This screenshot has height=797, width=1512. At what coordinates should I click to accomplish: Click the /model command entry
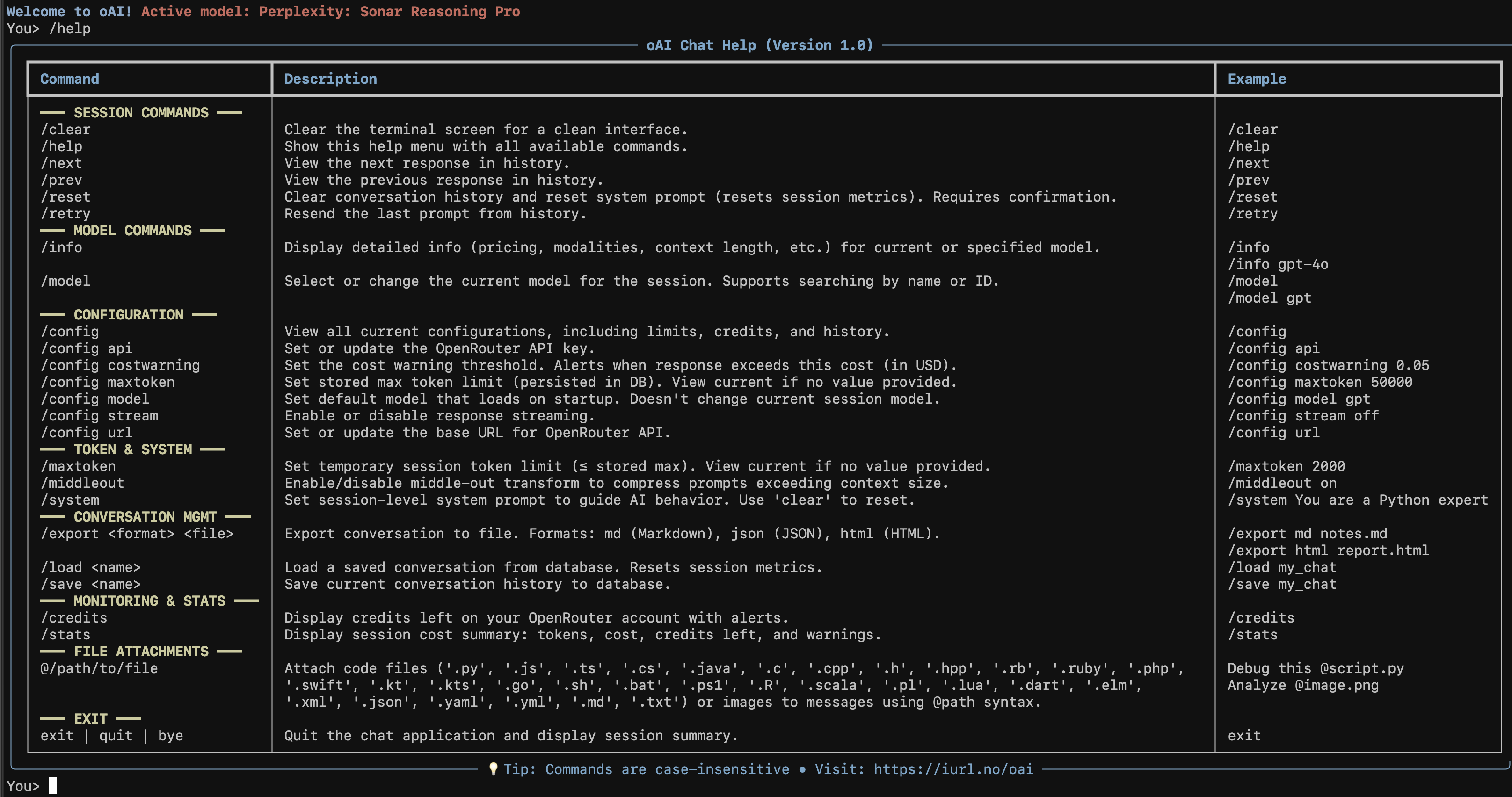point(65,281)
